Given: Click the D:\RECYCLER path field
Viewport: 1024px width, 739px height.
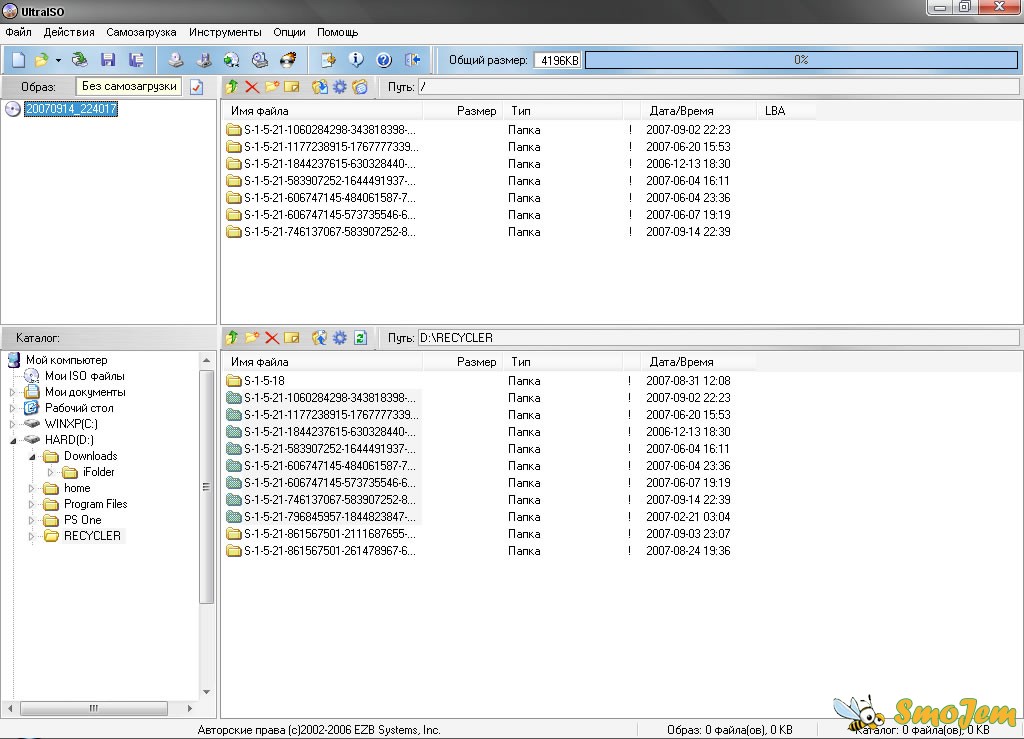Looking at the screenshot, I should (718, 338).
